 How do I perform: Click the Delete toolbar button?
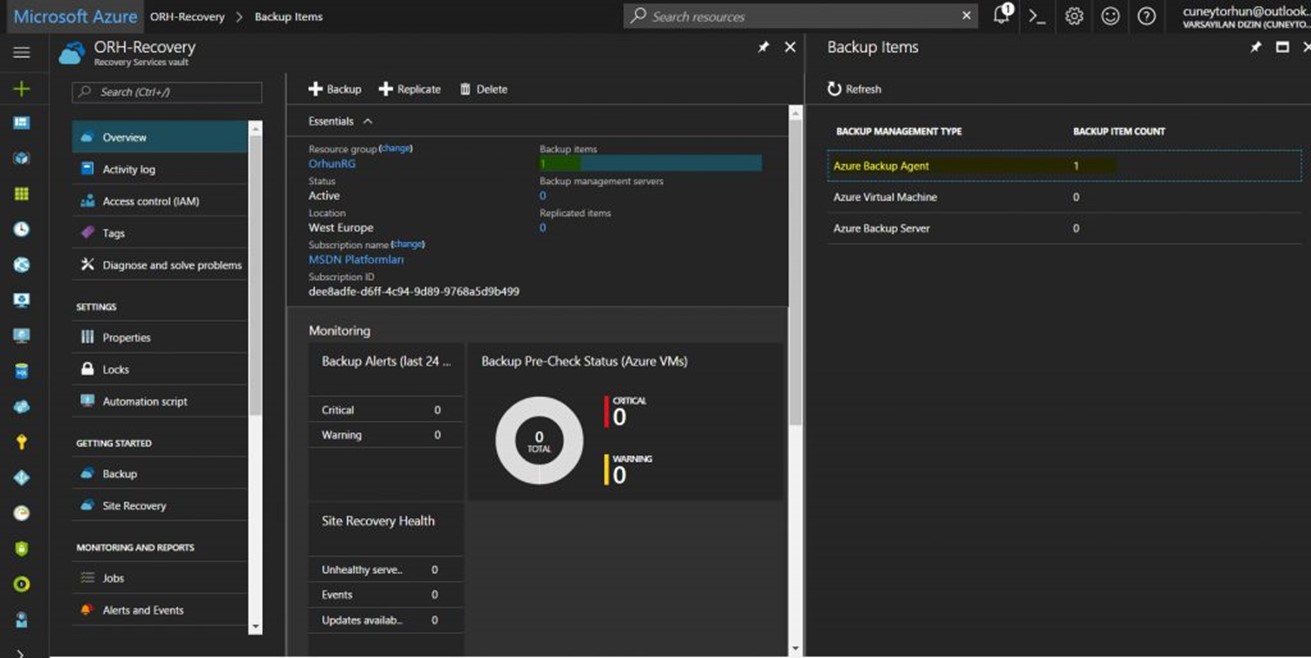[x=484, y=89]
